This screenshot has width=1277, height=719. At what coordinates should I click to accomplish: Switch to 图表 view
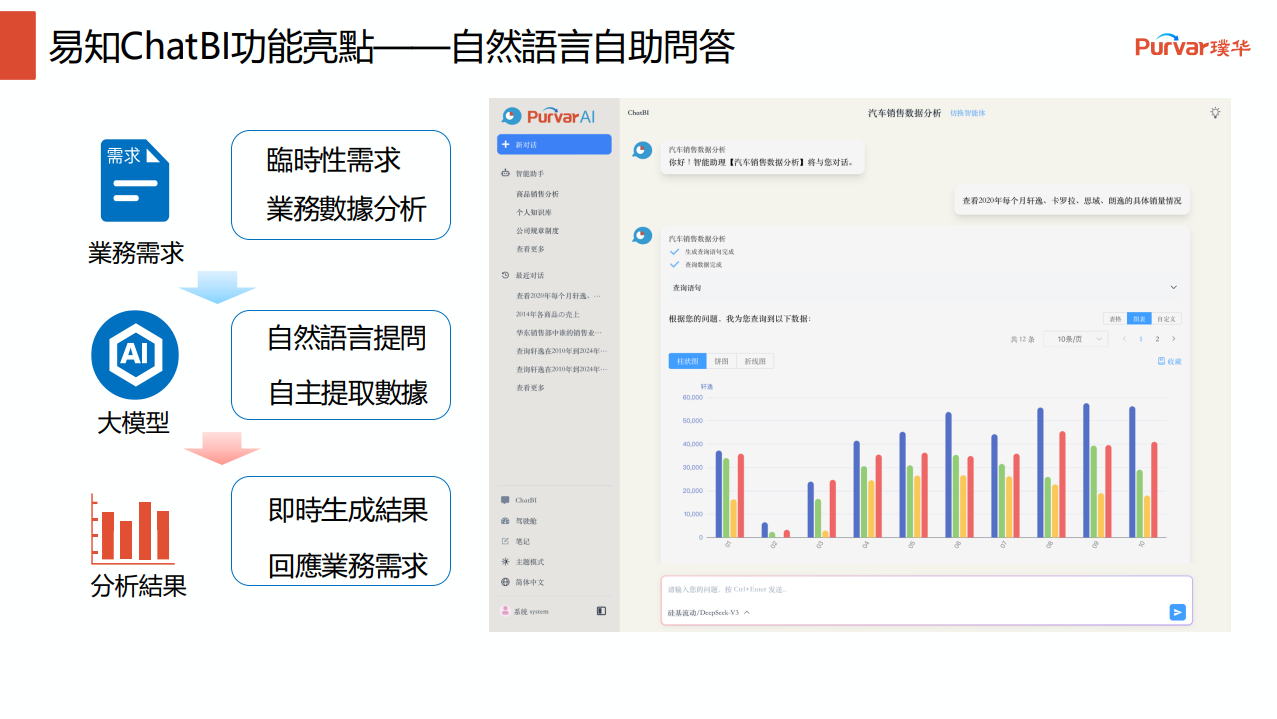point(1139,319)
